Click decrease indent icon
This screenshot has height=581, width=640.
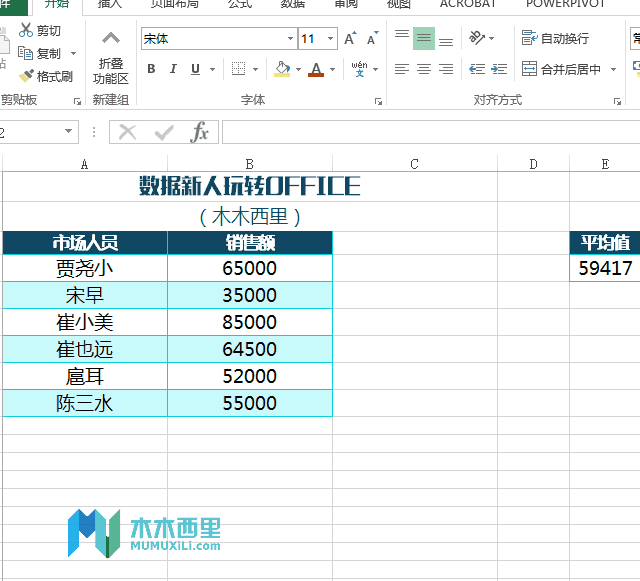point(477,69)
